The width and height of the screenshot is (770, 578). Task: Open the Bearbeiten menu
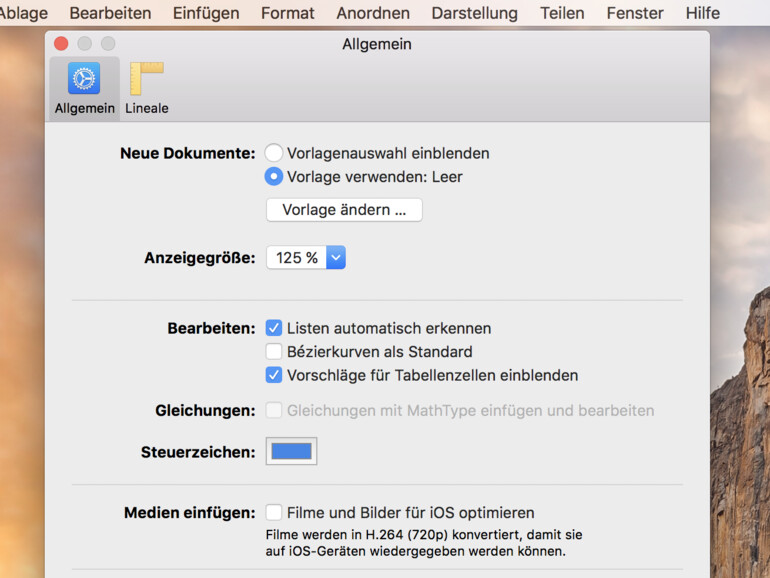[110, 13]
